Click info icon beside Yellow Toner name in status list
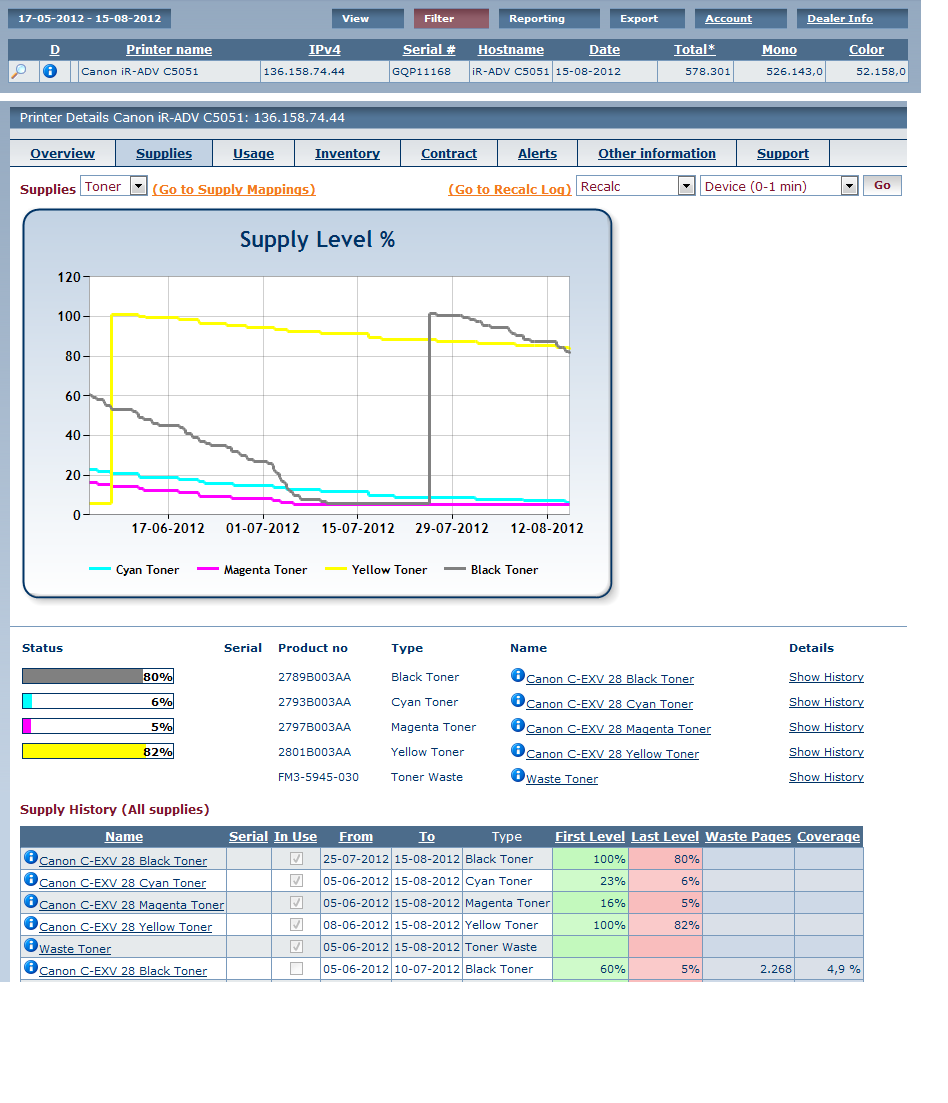948x1103 pixels. click(518, 751)
